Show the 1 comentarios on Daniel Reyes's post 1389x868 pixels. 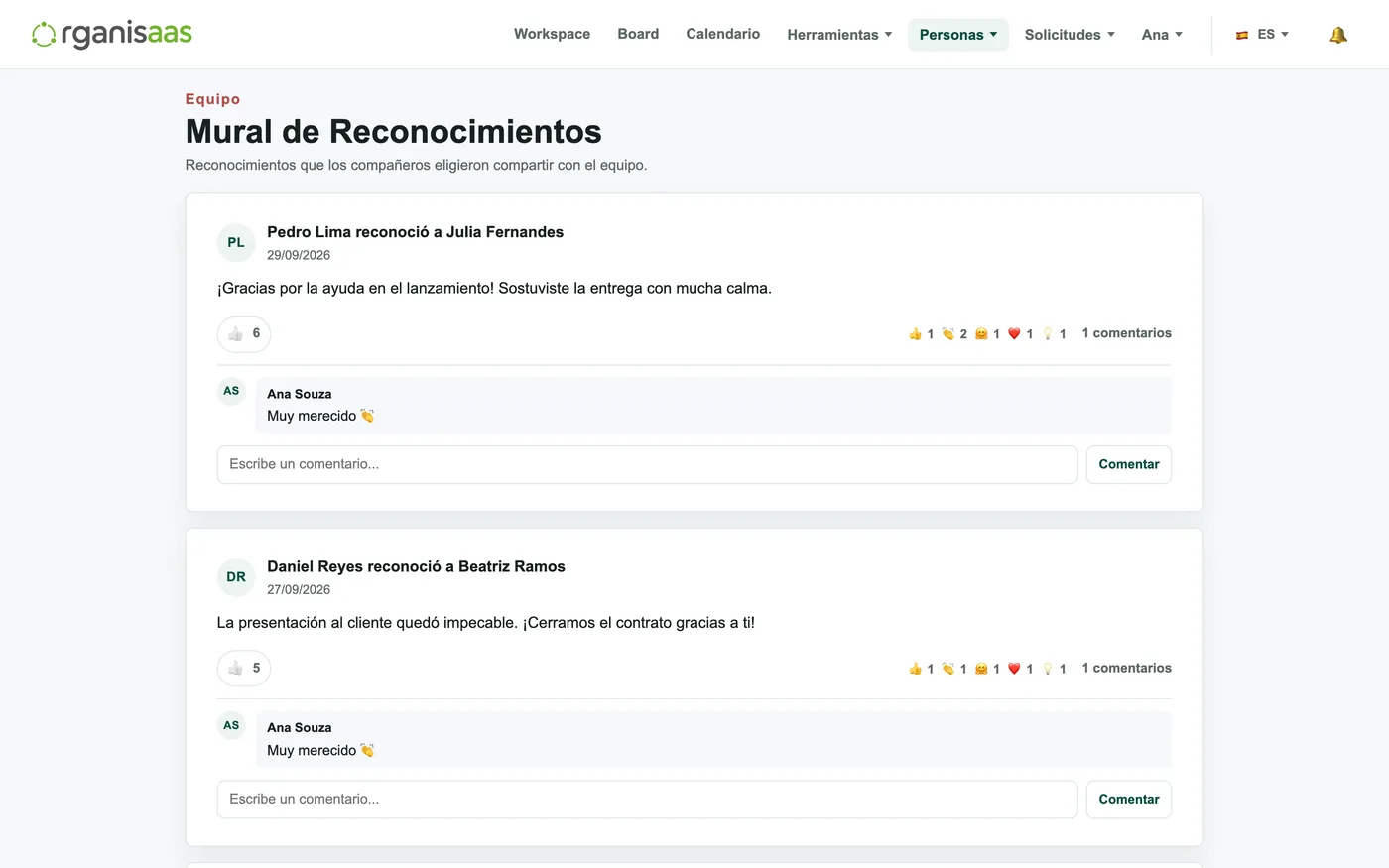tap(1126, 668)
